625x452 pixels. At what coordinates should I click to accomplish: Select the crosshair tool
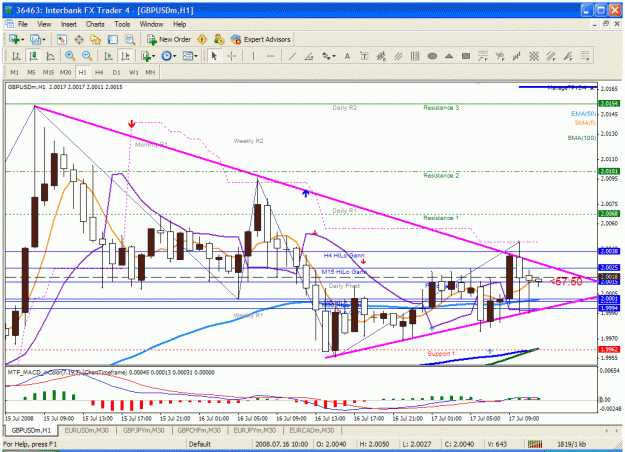coord(232,56)
